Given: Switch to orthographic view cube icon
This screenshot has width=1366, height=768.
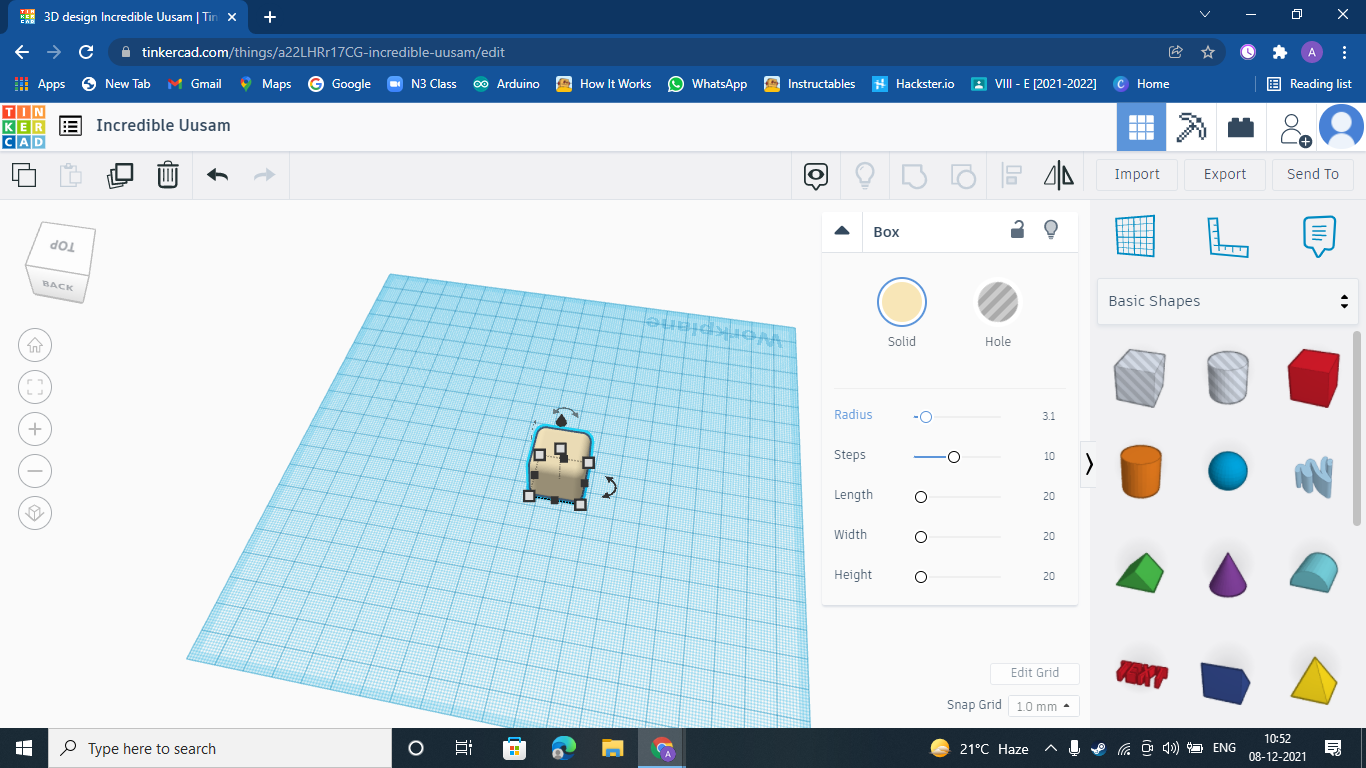Looking at the screenshot, I should pyautogui.click(x=35, y=513).
